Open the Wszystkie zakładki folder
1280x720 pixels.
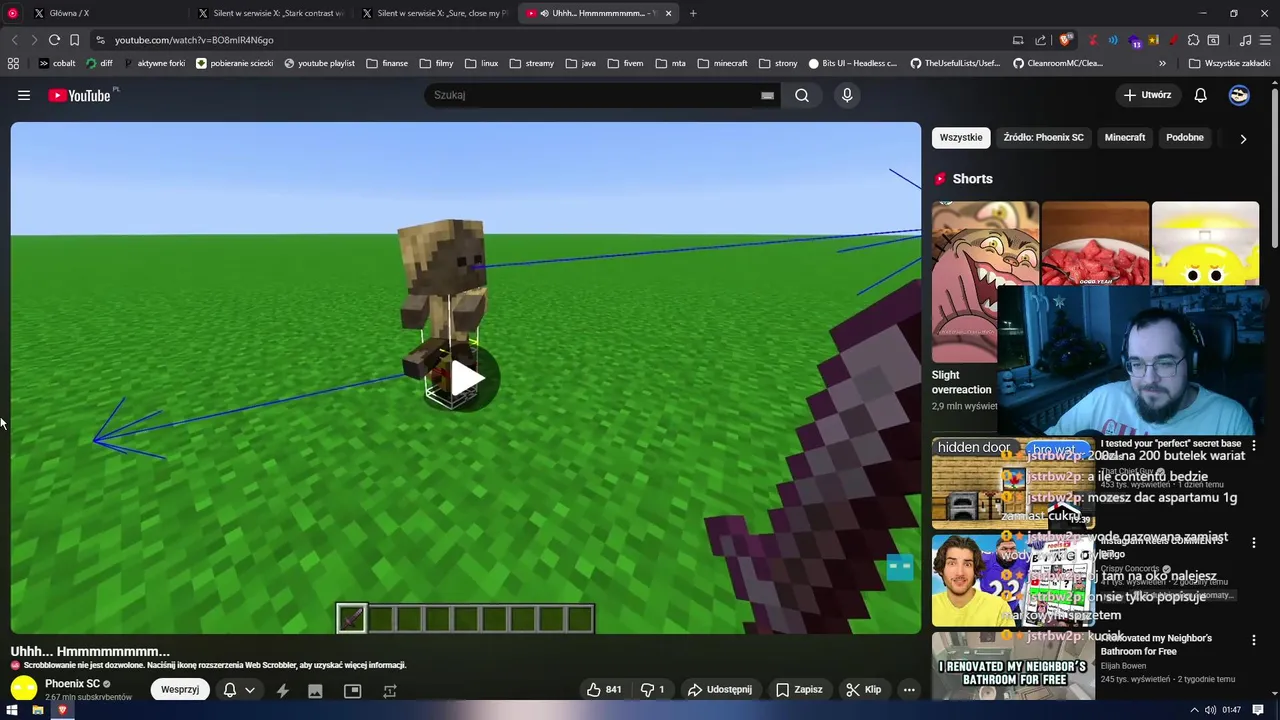coord(1229,63)
